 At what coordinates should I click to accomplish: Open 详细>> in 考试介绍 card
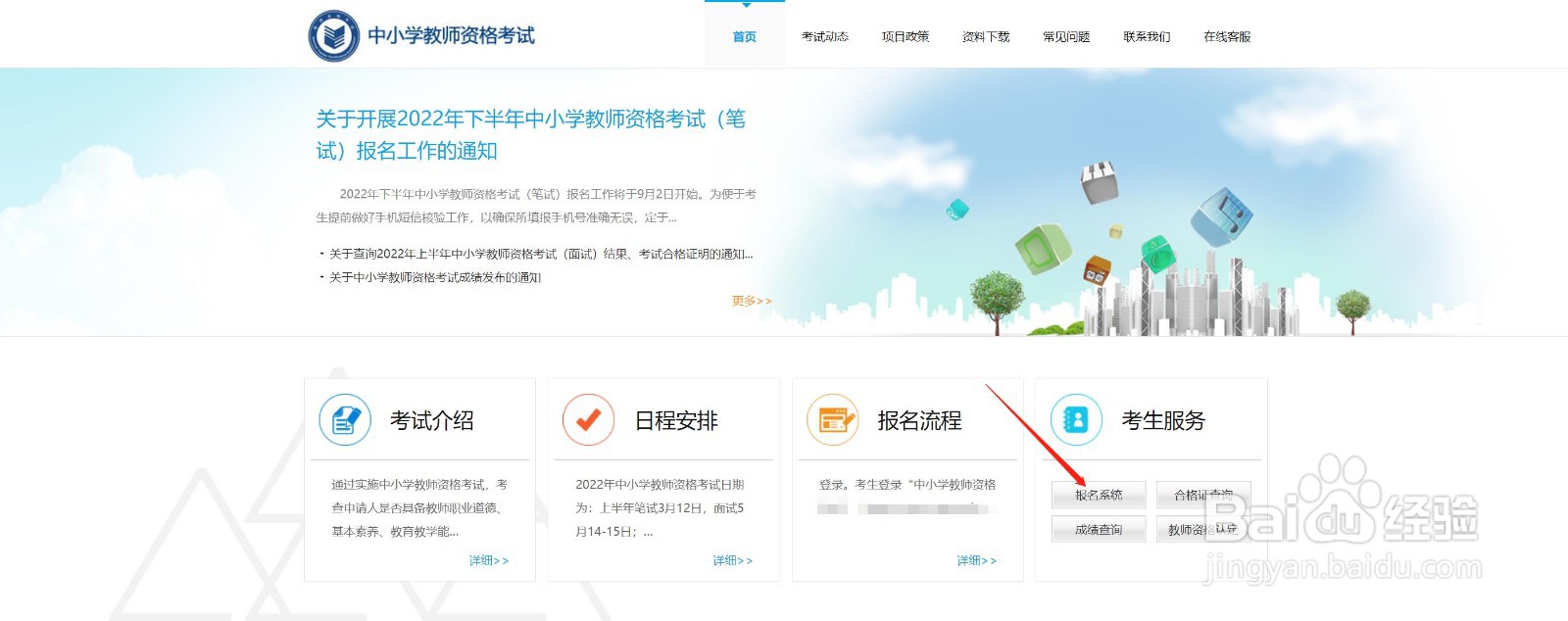pyautogui.click(x=488, y=560)
